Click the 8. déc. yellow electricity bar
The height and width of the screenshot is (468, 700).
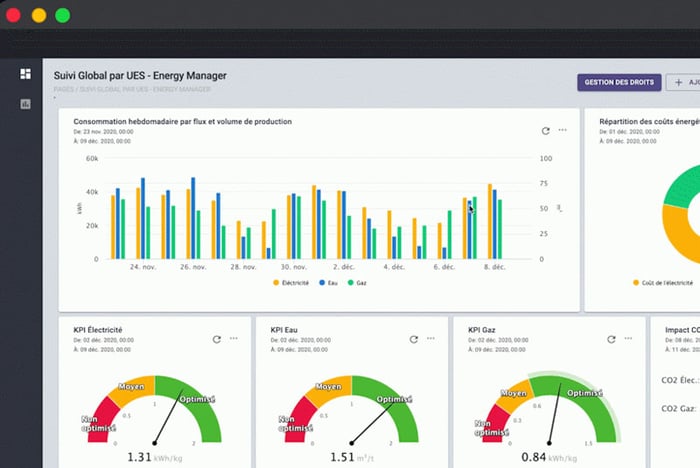click(x=490, y=221)
